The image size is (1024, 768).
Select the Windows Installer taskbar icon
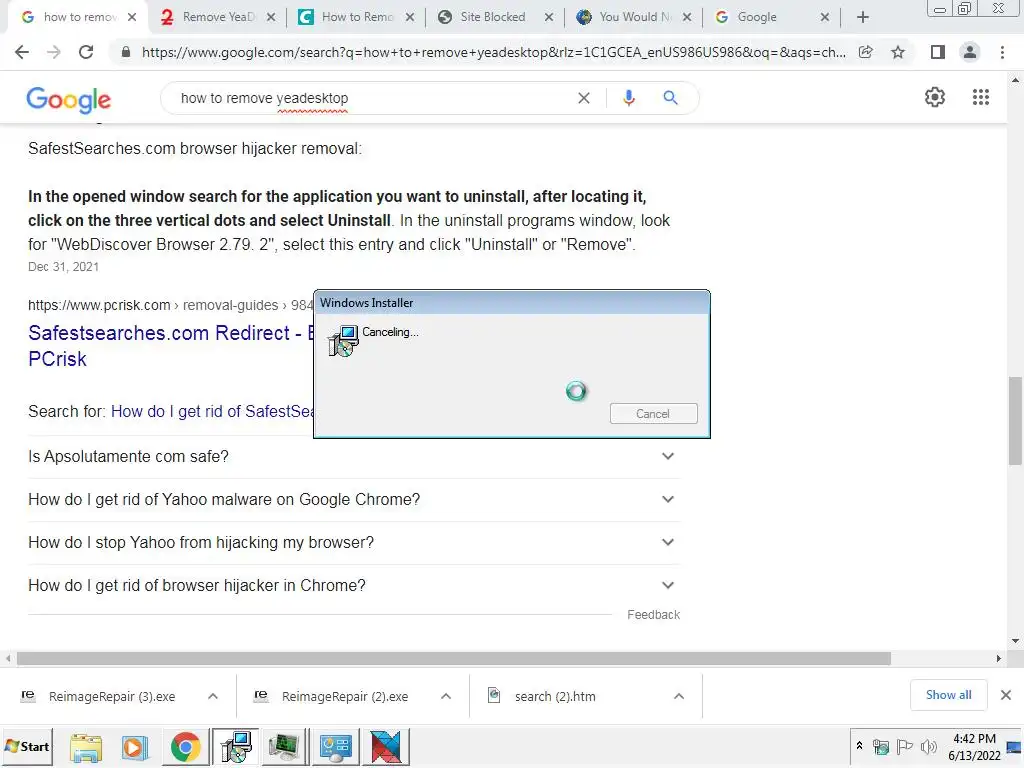click(235, 747)
